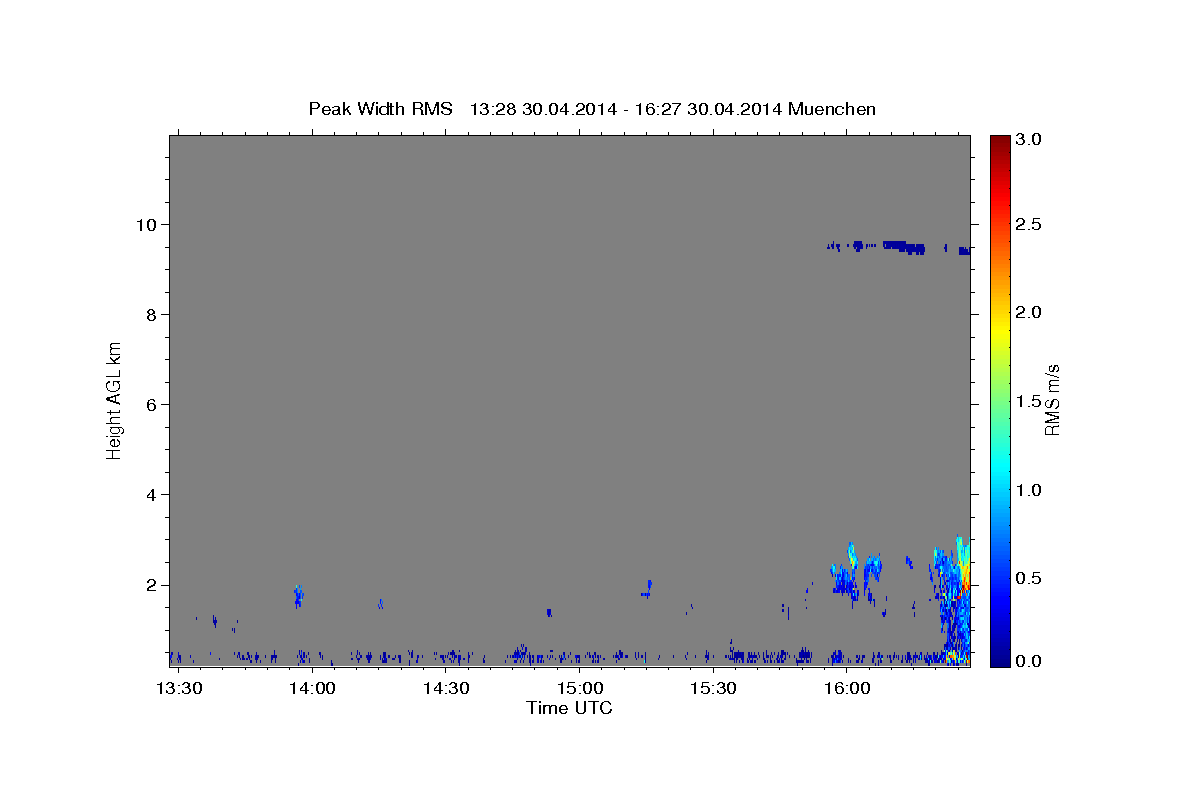This screenshot has height=800, width=1200.
Task: Click the 15:30 time tick label
Action: tap(713, 689)
